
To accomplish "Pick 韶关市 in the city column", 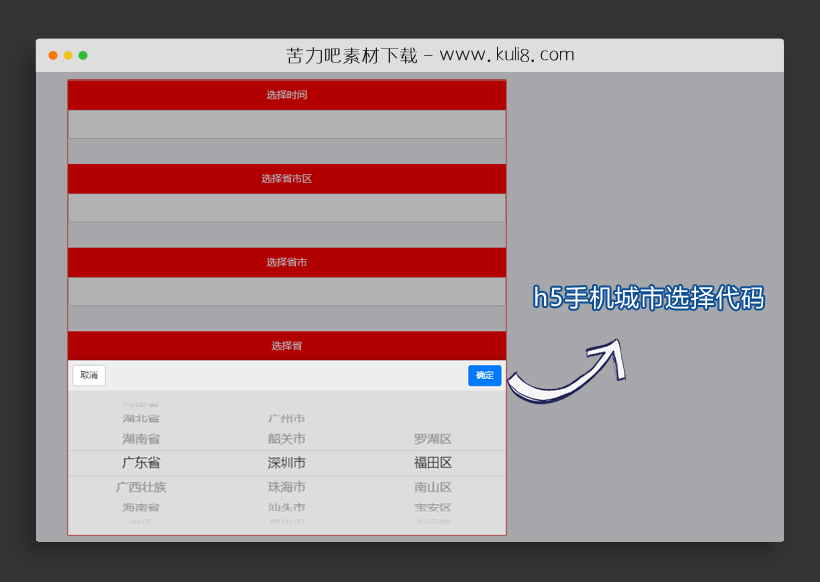I will tap(285, 438).
